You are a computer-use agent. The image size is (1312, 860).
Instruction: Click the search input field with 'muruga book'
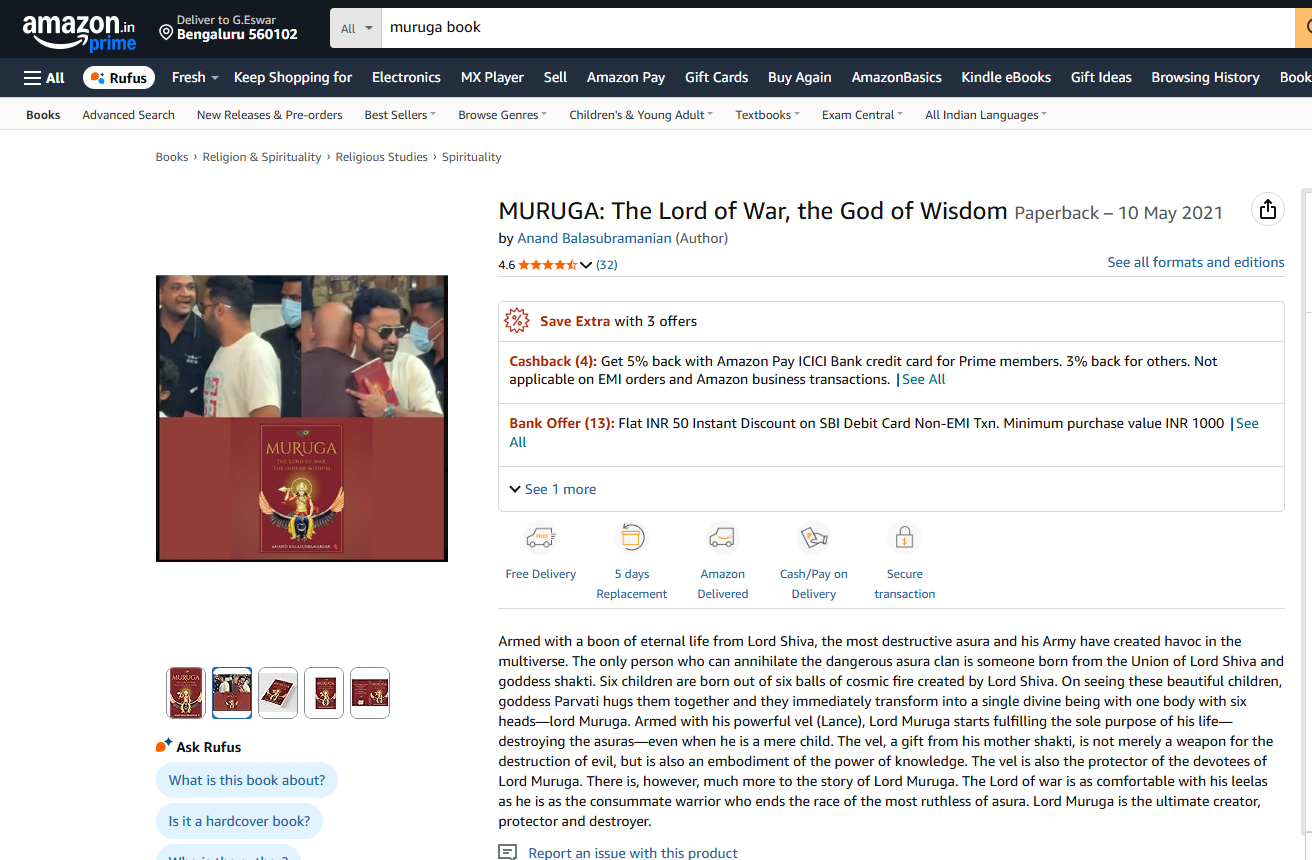point(838,28)
